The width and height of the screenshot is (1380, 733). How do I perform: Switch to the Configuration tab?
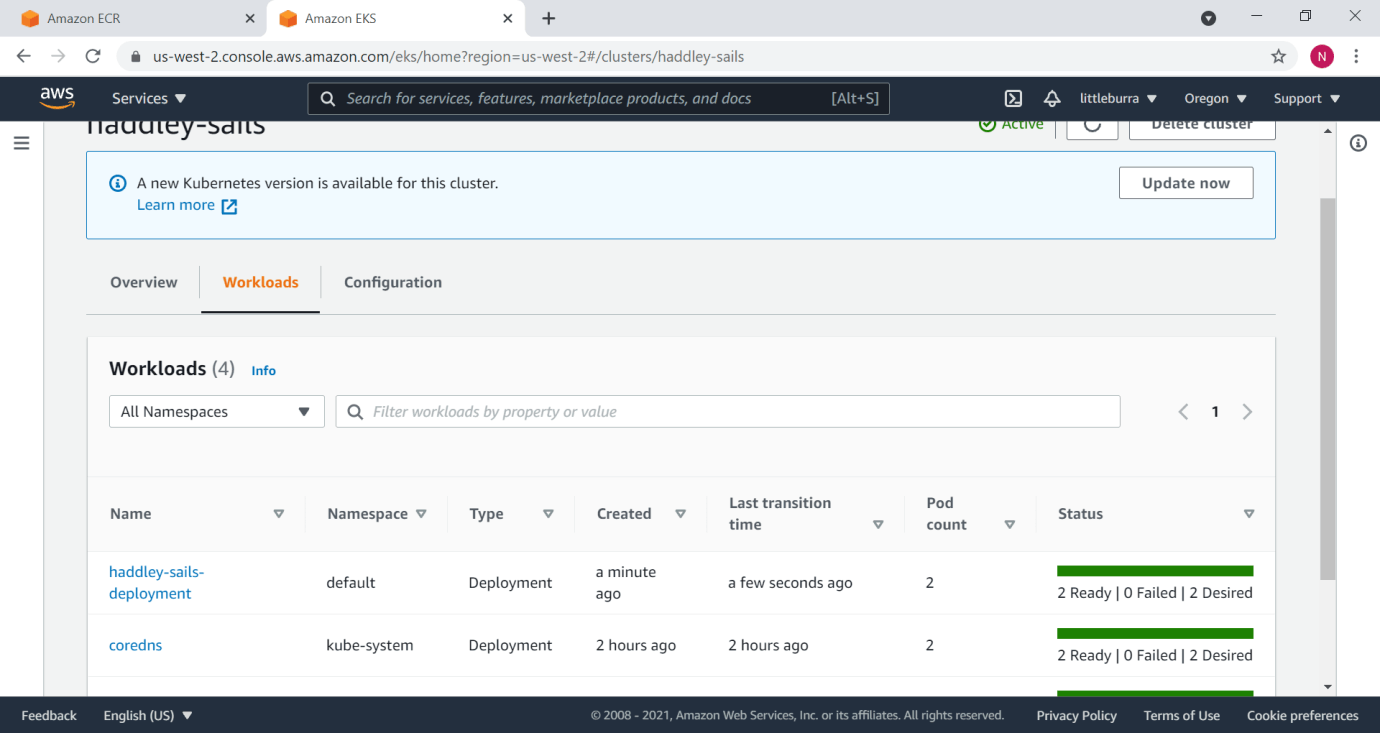pyautogui.click(x=392, y=282)
